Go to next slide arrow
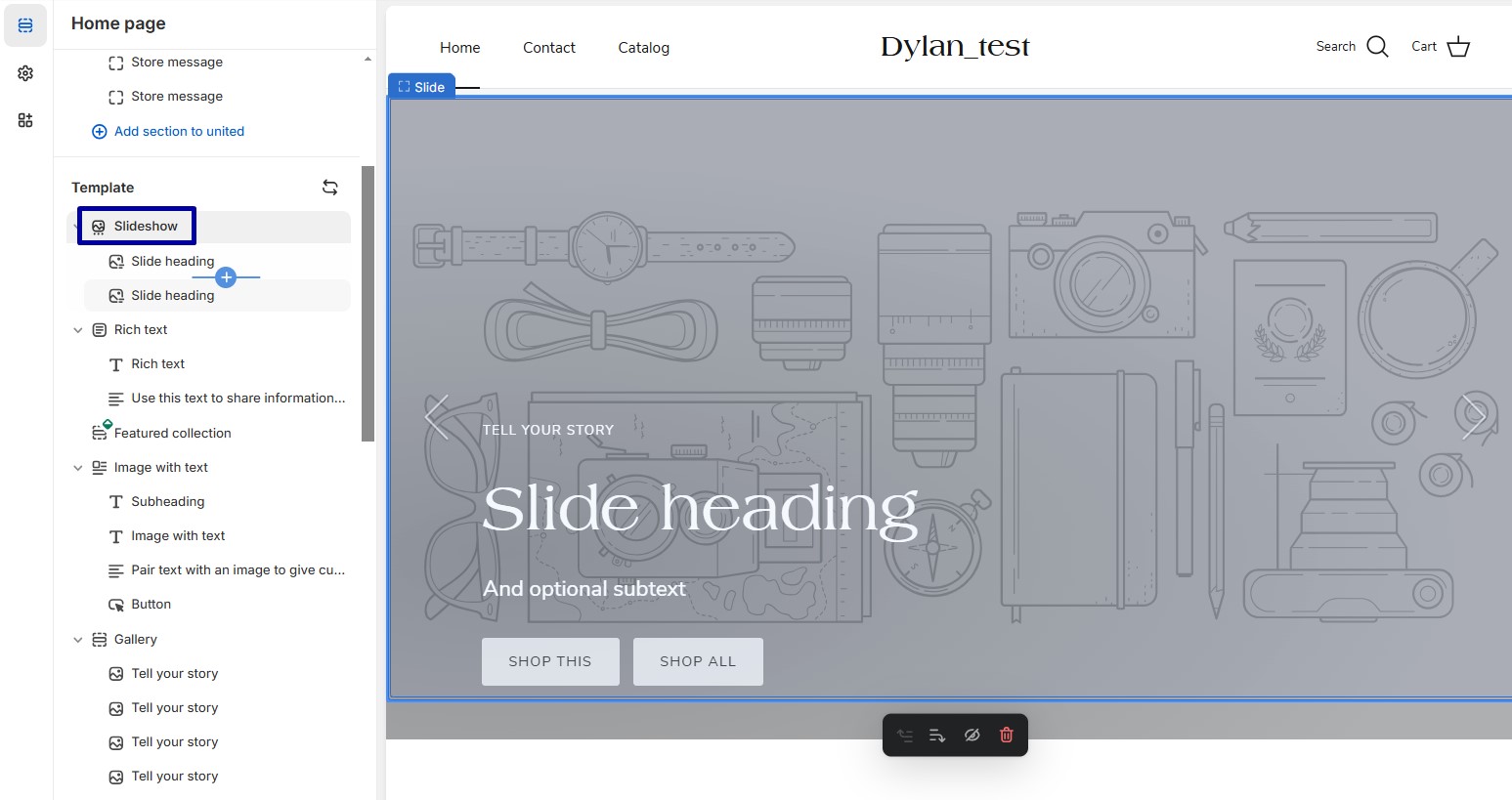 click(x=1474, y=417)
